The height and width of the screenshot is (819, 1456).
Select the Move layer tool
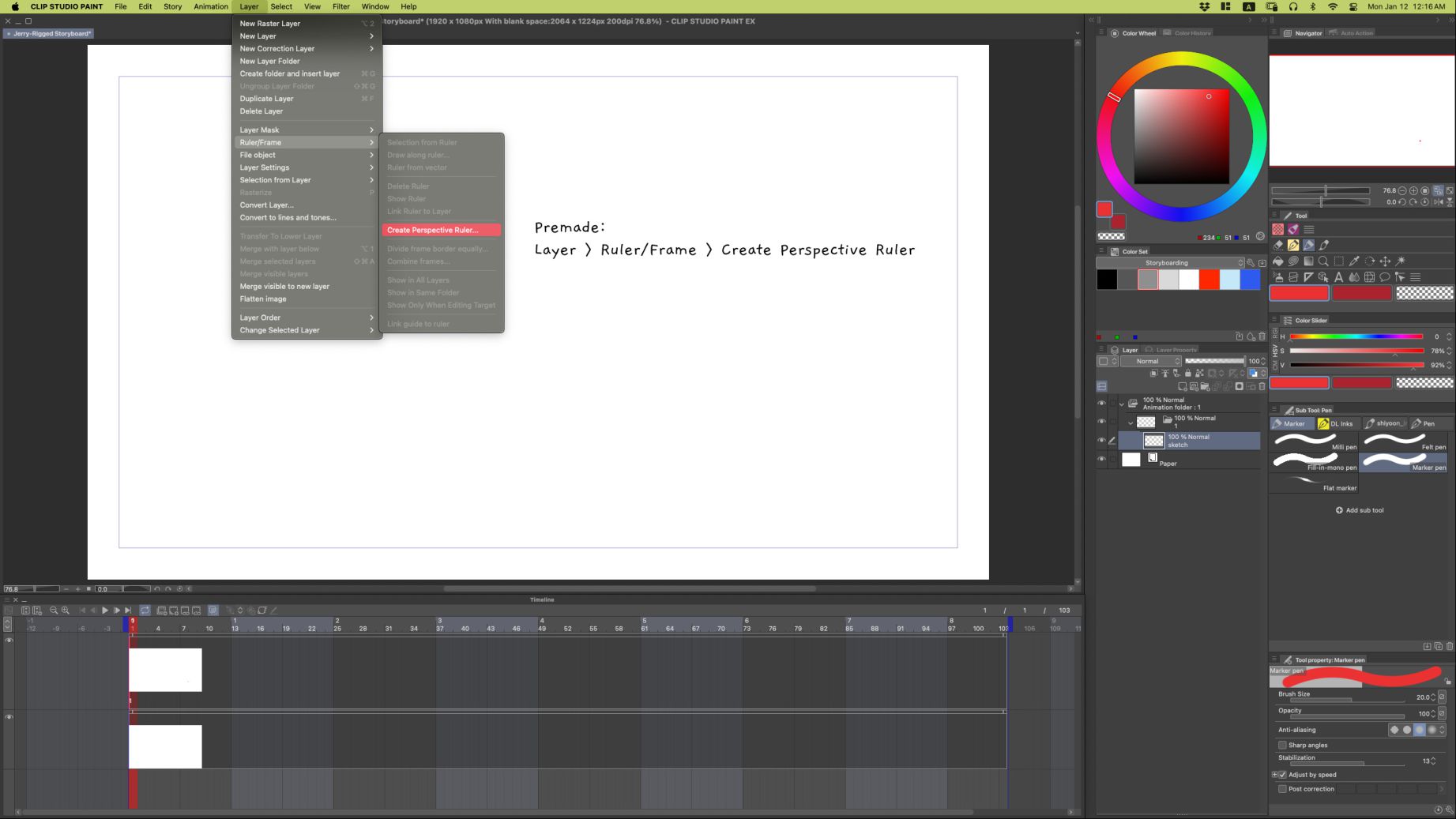point(1385,261)
